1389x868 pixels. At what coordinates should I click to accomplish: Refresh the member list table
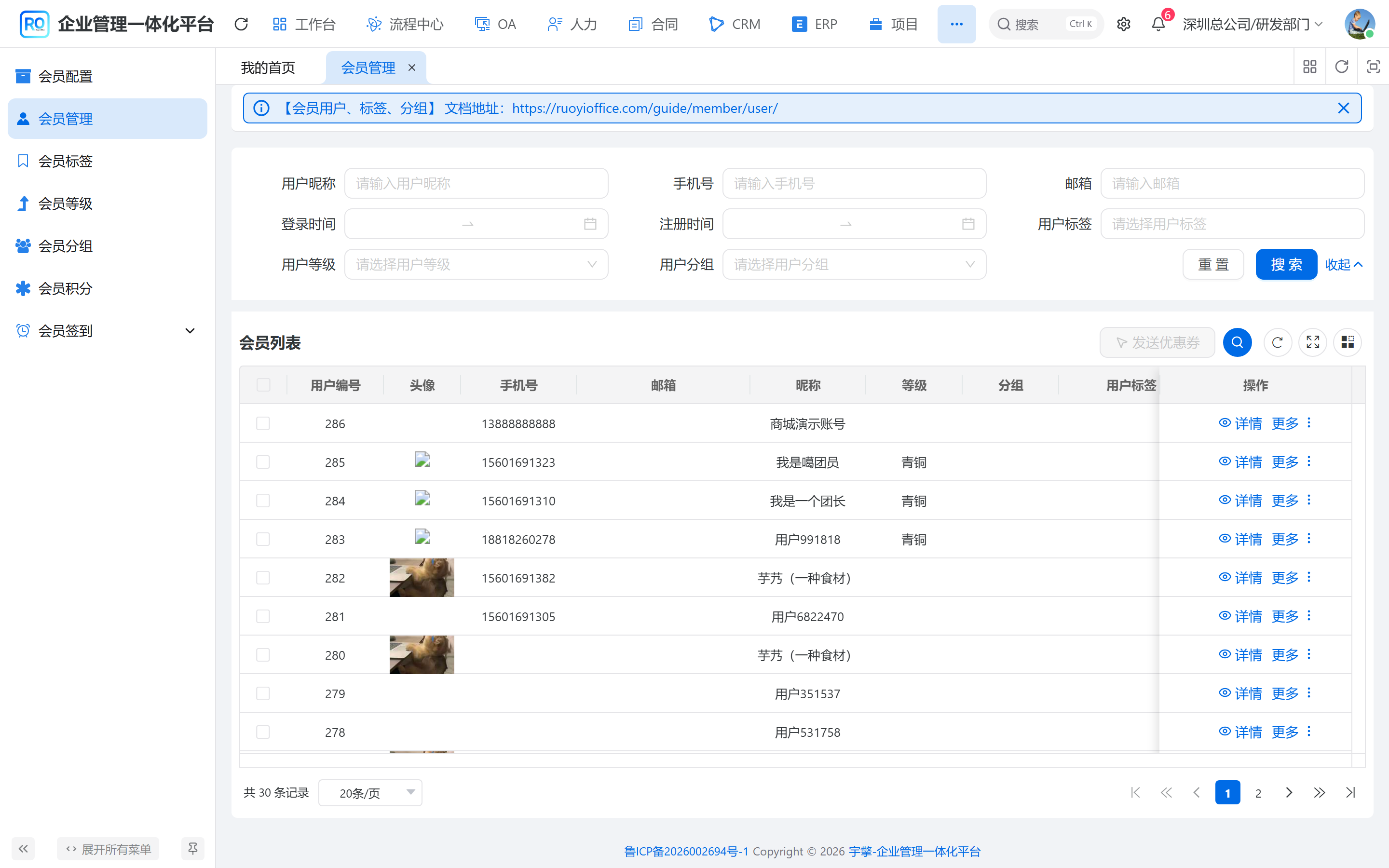(1278, 343)
